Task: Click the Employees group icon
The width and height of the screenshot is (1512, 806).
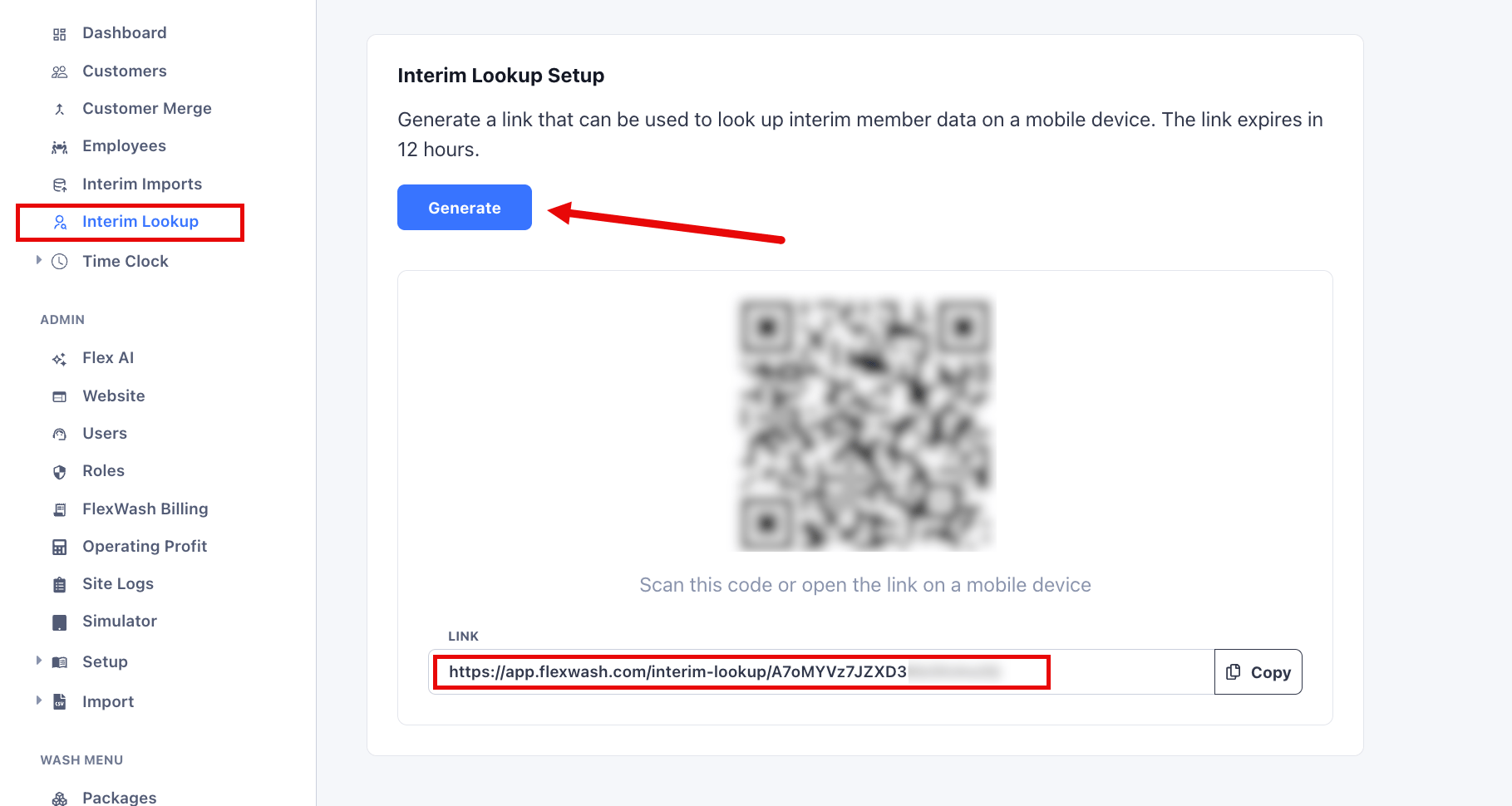Action: coord(59,147)
